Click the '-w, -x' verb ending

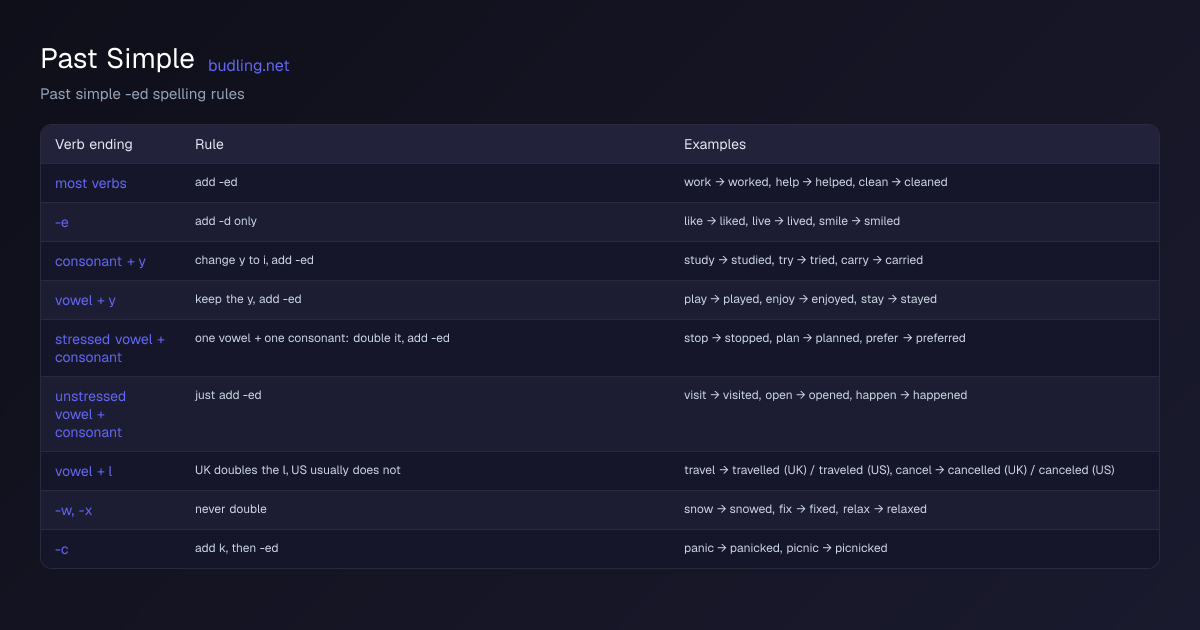(74, 510)
